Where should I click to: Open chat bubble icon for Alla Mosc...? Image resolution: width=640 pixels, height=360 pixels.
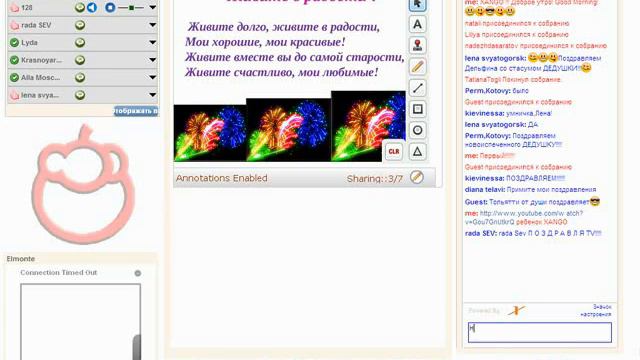[x=80, y=77]
